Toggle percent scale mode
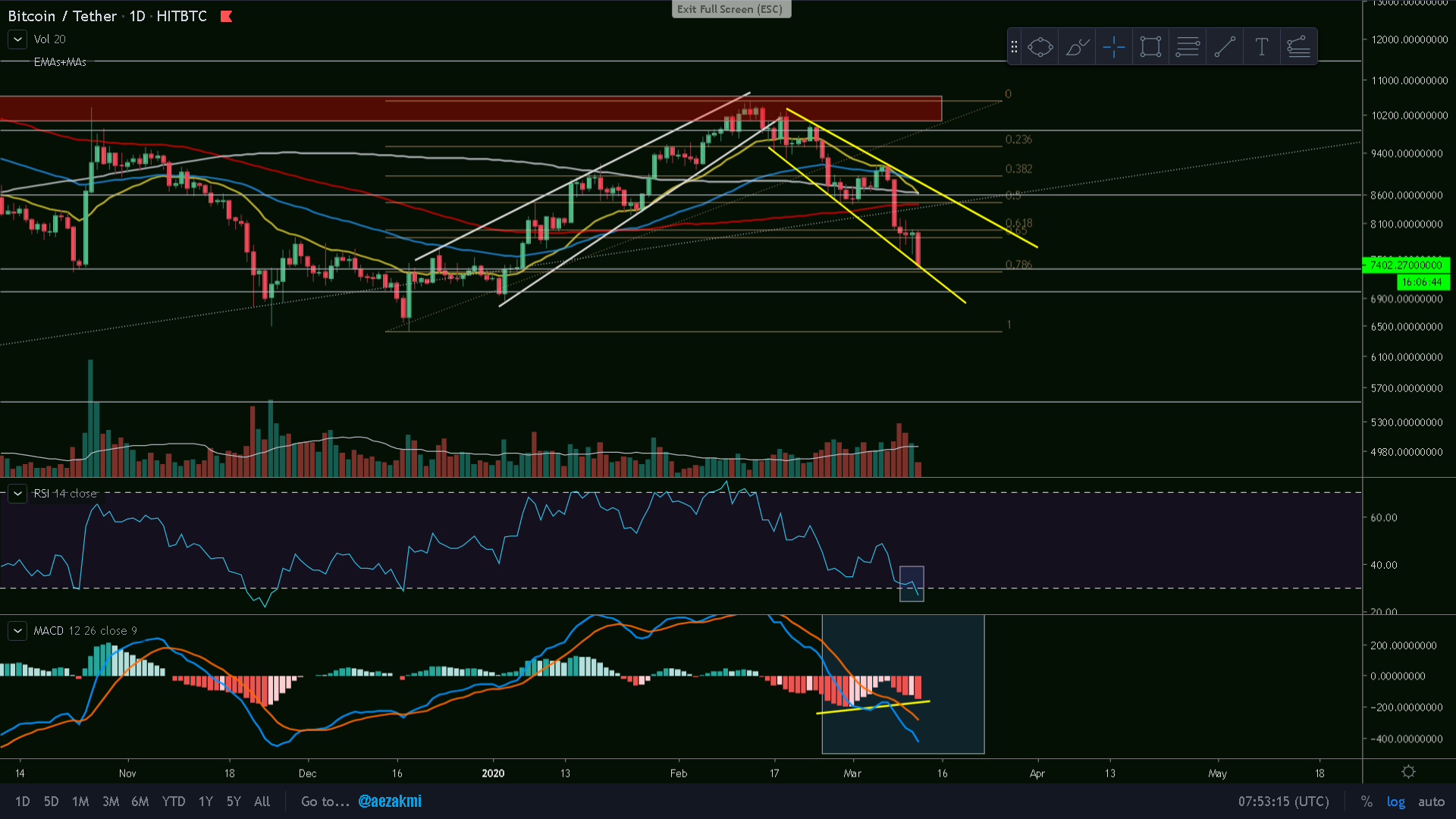Viewport: 1456px width, 819px height. (1367, 802)
